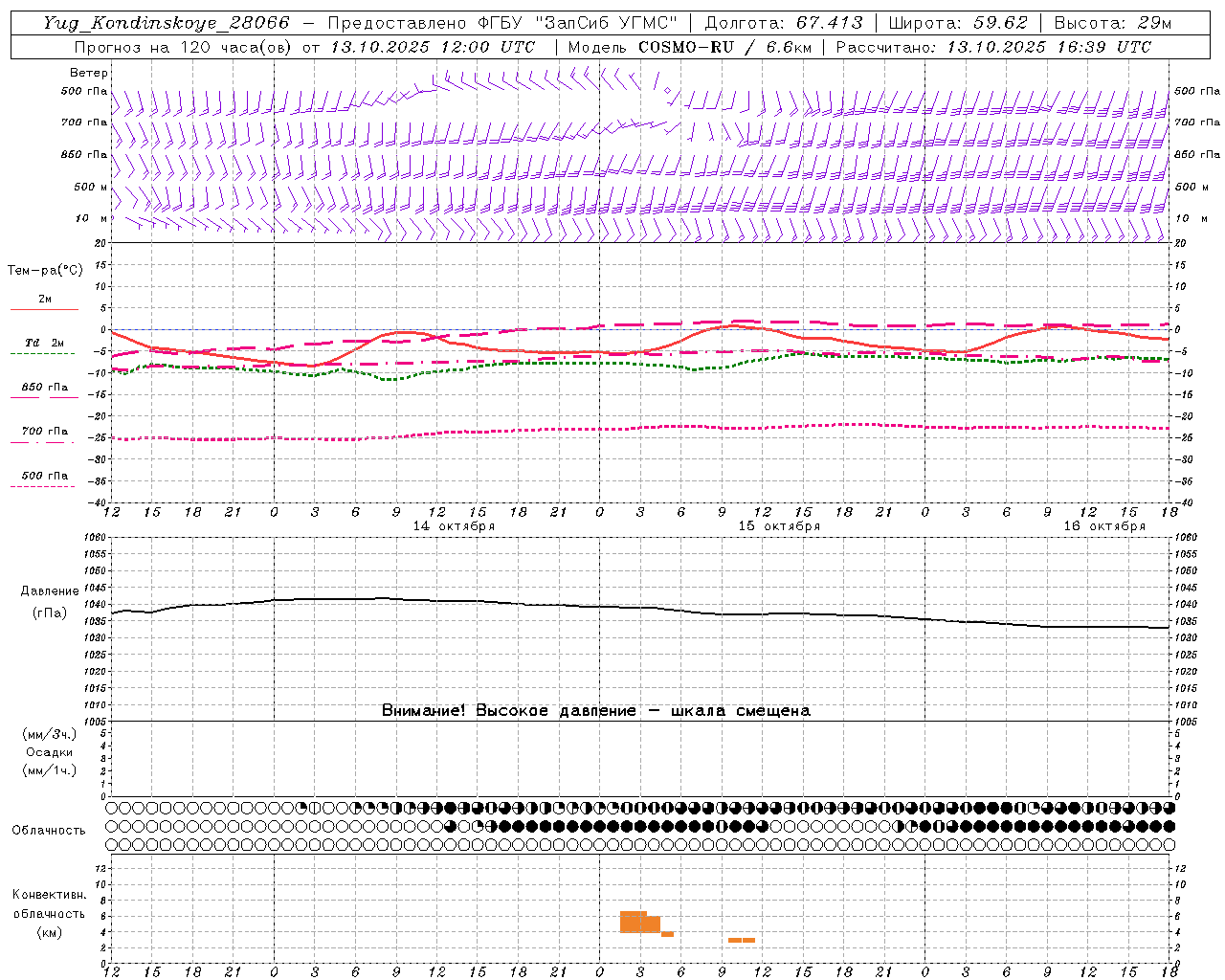Click the 'Прогноз на 120 часа(ов)' forecast text
The height and width of the screenshot is (980, 1225).
(x=184, y=47)
